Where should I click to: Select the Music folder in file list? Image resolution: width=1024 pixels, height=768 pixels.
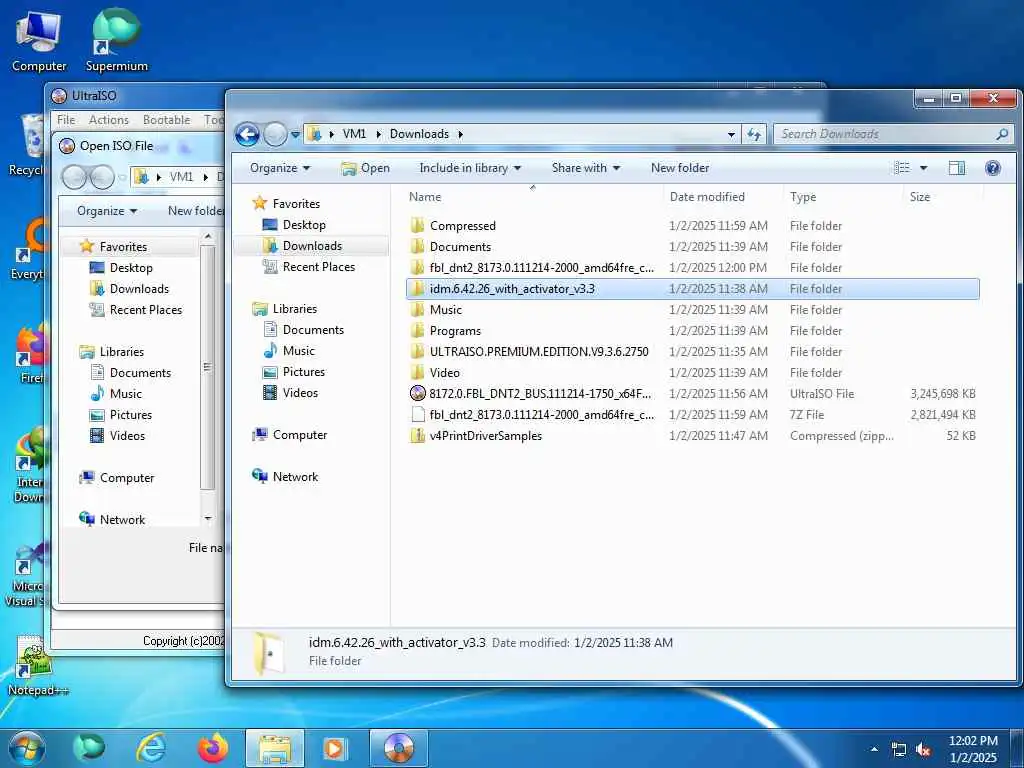click(692, 310)
